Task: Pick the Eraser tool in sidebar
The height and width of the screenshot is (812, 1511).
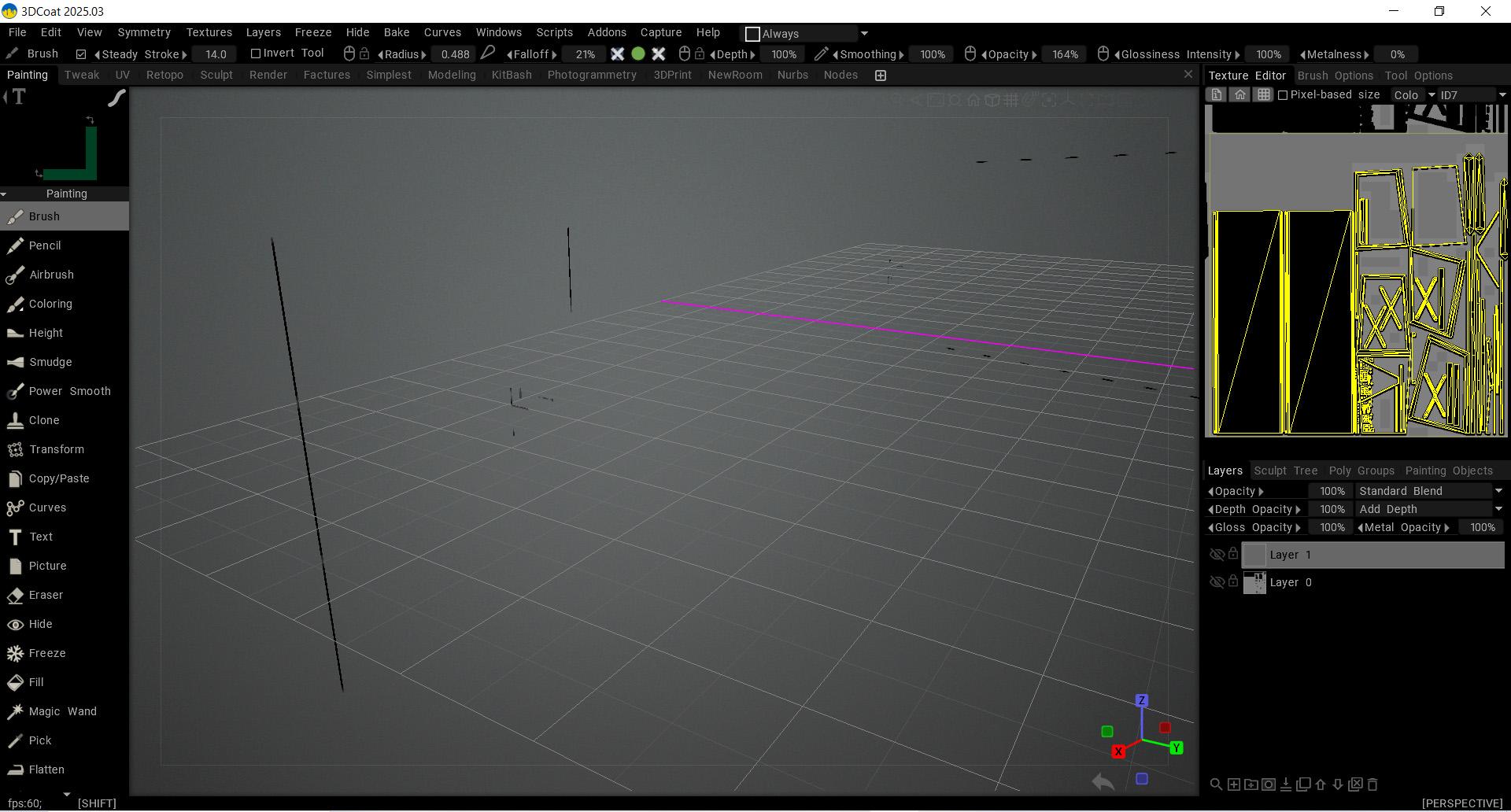Action: (46, 595)
